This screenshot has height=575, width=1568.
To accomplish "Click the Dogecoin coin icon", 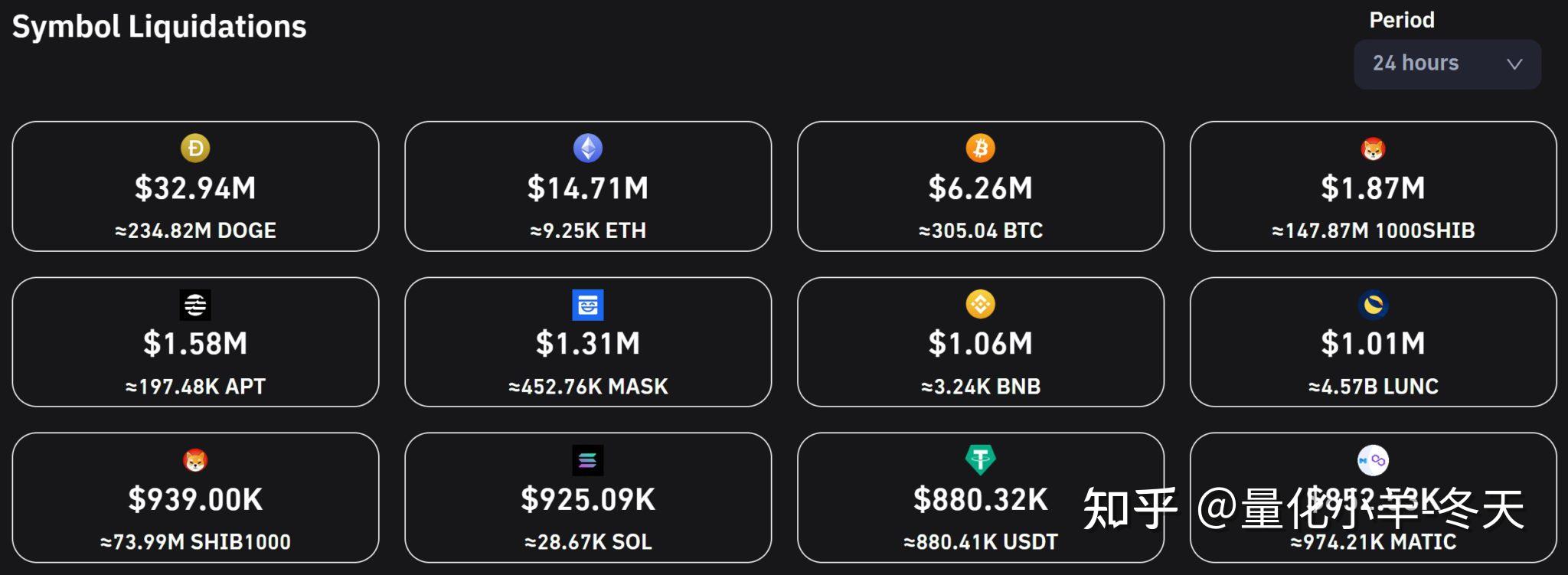I will (195, 148).
